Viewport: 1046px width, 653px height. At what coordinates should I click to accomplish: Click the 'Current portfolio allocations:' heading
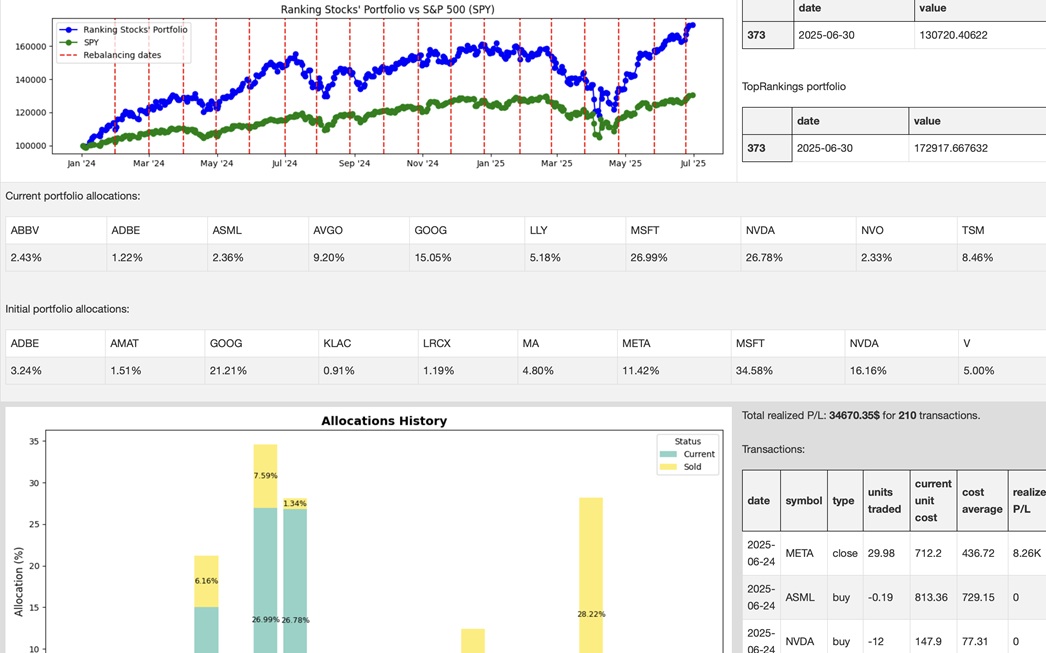pos(73,196)
